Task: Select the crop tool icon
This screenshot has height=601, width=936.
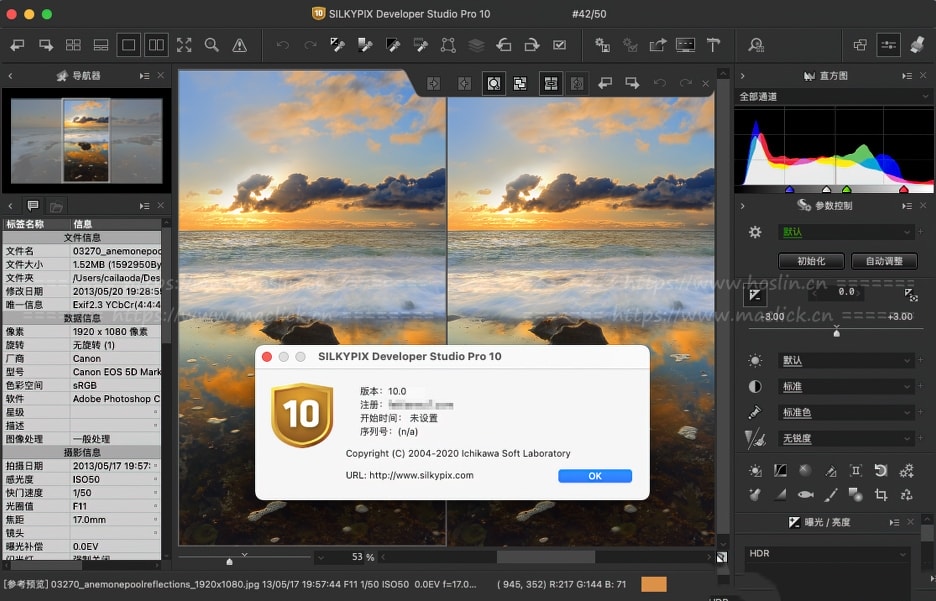Action: pyautogui.click(x=881, y=494)
